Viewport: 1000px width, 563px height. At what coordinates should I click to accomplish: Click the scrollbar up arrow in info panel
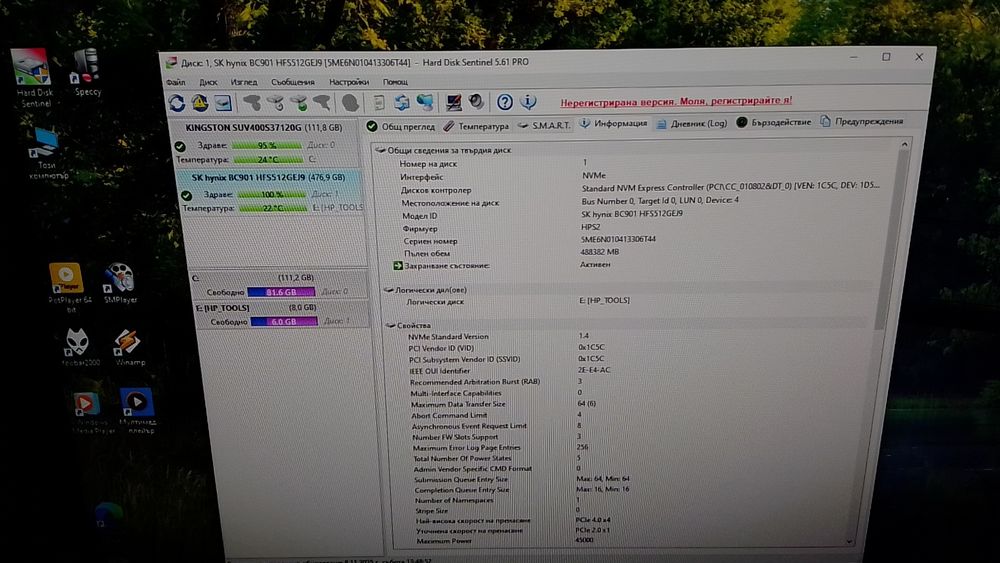pos(904,145)
